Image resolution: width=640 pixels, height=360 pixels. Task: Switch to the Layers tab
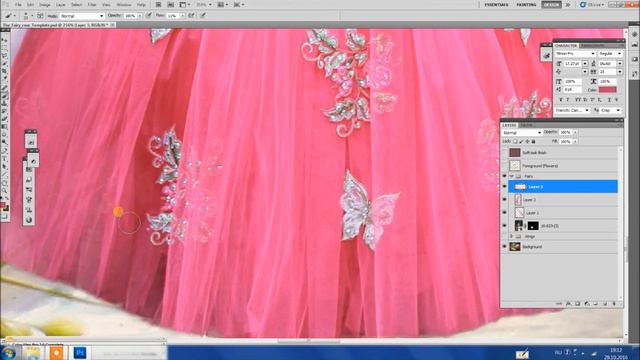pyautogui.click(x=509, y=125)
